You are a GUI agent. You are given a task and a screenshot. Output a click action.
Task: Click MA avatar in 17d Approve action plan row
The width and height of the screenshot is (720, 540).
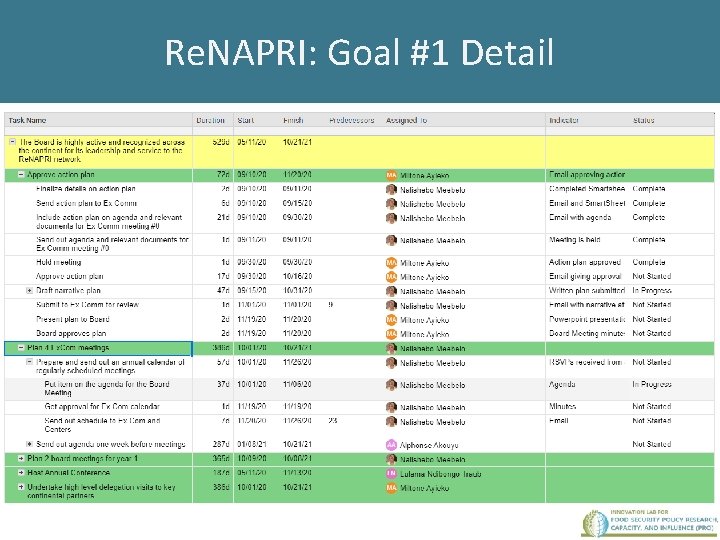pyautogui.click(x=391, y=277)
